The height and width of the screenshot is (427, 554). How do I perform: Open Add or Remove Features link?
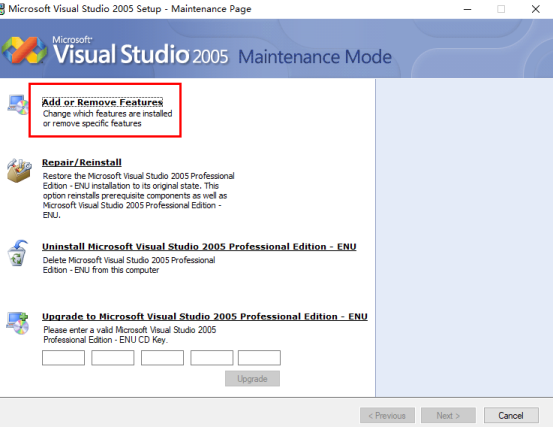click(x=102, y=102)
